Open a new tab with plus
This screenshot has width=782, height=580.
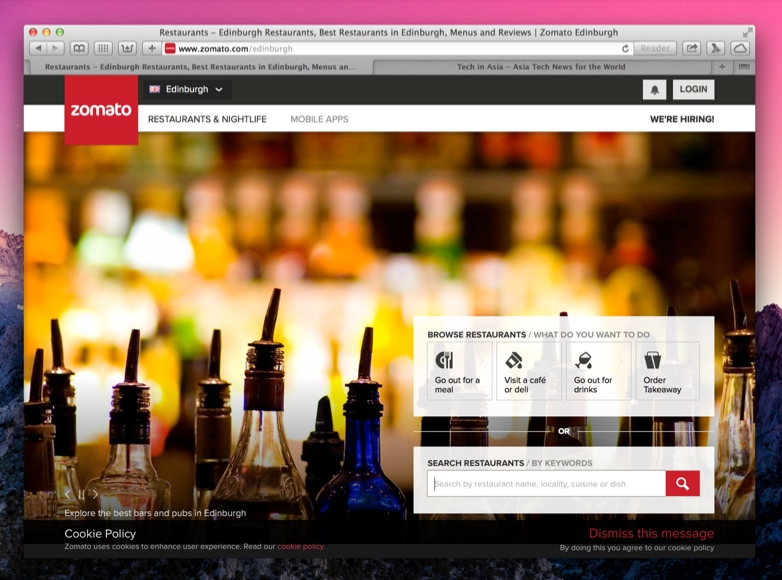[722, 67]
